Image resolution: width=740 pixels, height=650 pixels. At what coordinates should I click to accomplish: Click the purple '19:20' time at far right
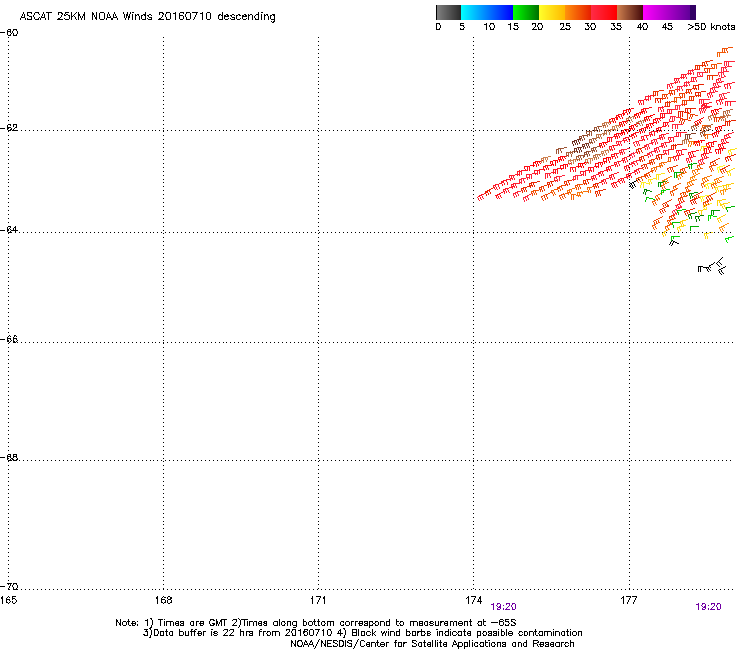[708, 607]
